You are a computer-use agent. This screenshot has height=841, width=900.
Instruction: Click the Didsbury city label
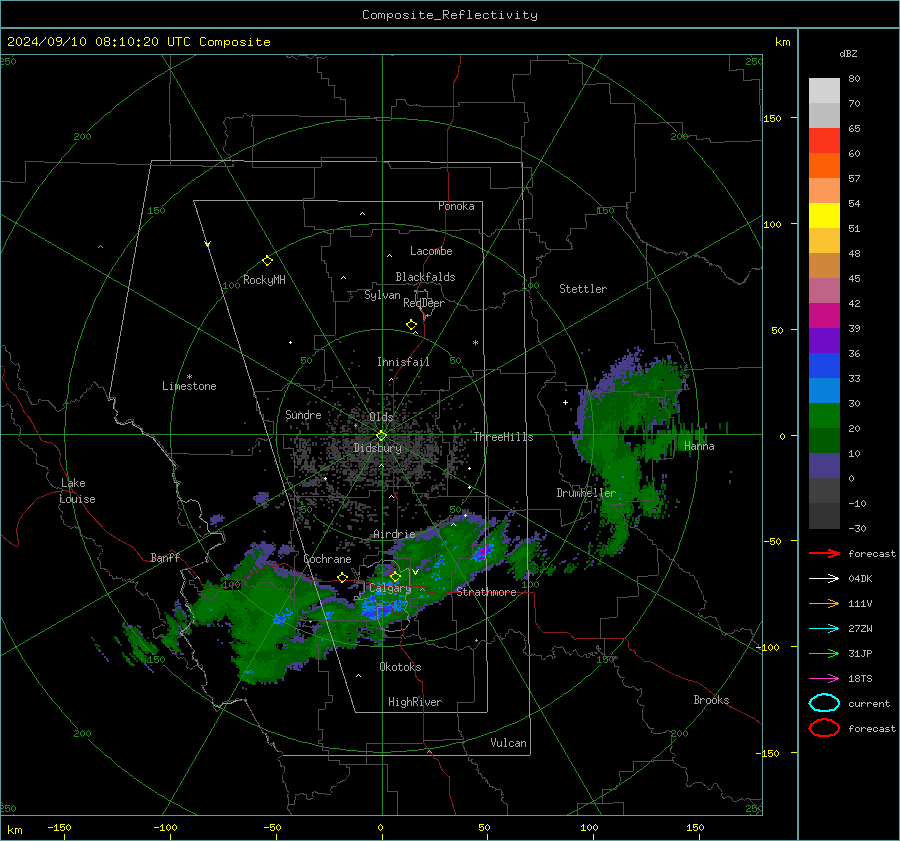coord(378,448)
